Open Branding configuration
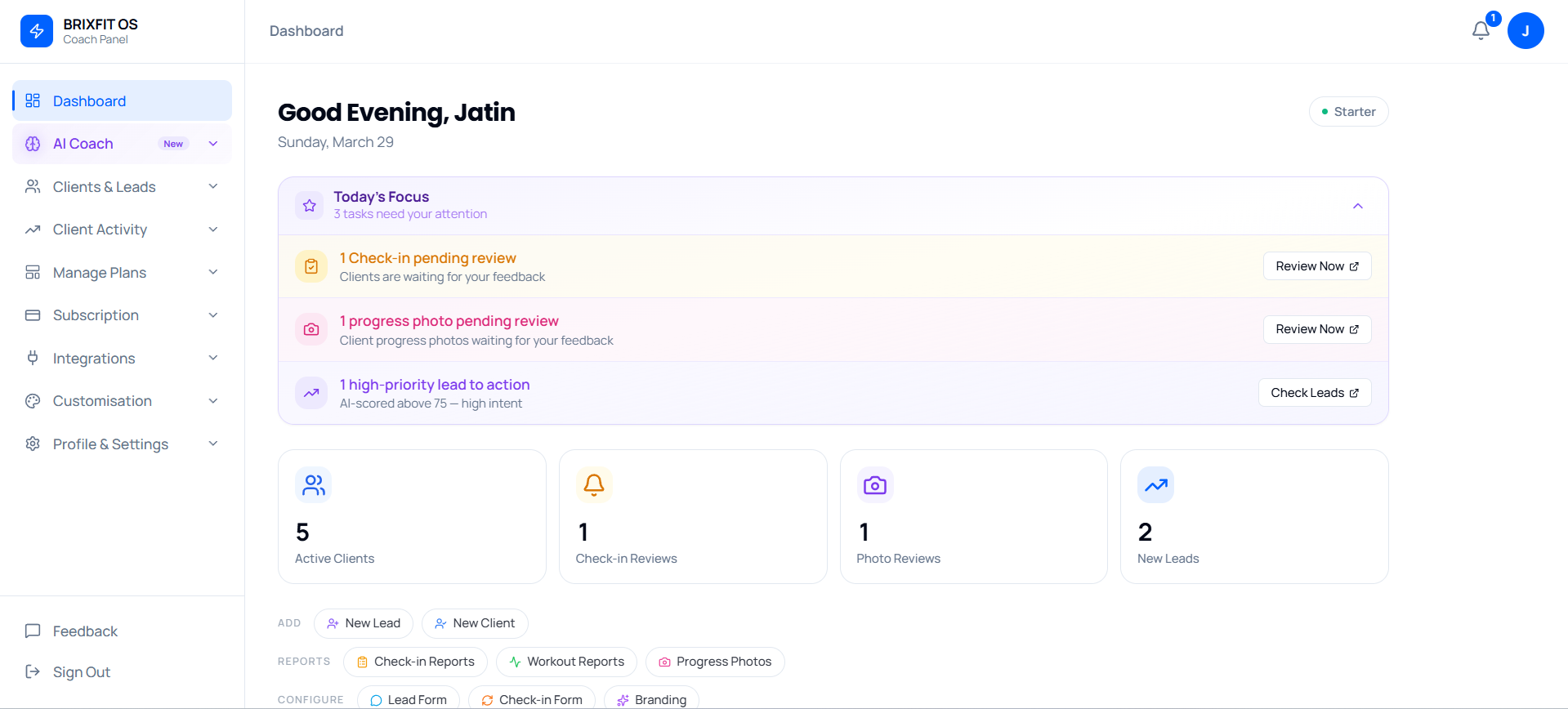1568x709 pixels. click(651, 699)
